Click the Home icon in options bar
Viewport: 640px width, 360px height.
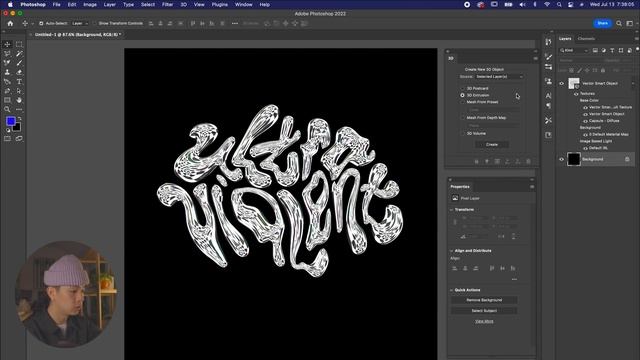[10, 24]
